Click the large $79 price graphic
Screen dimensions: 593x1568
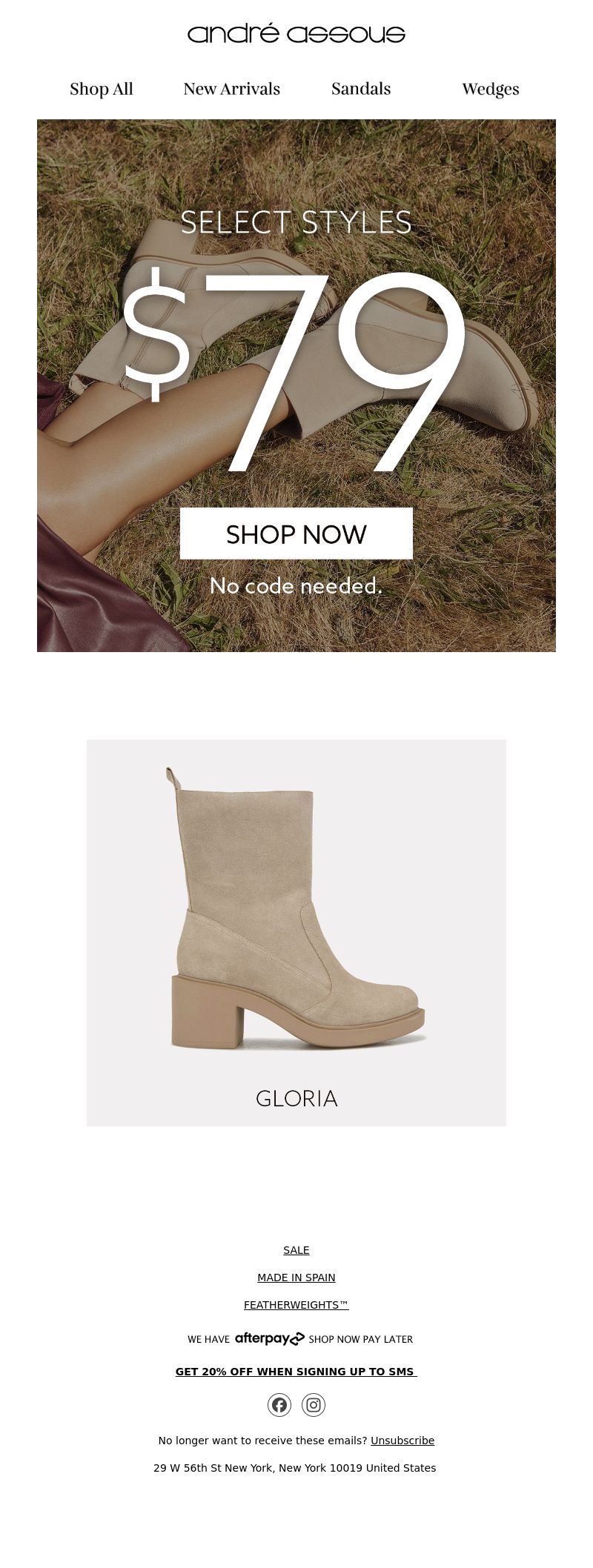click(x=294, y=371)
